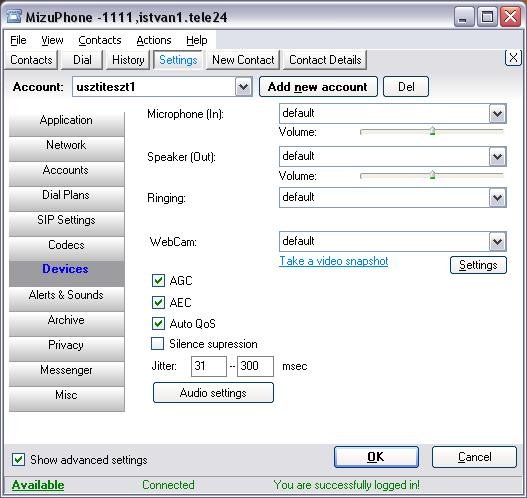The height and width of the screenshot is (498, 527).
Task: Open the Contacts menu in menu bar
Action: pos(100,40)
